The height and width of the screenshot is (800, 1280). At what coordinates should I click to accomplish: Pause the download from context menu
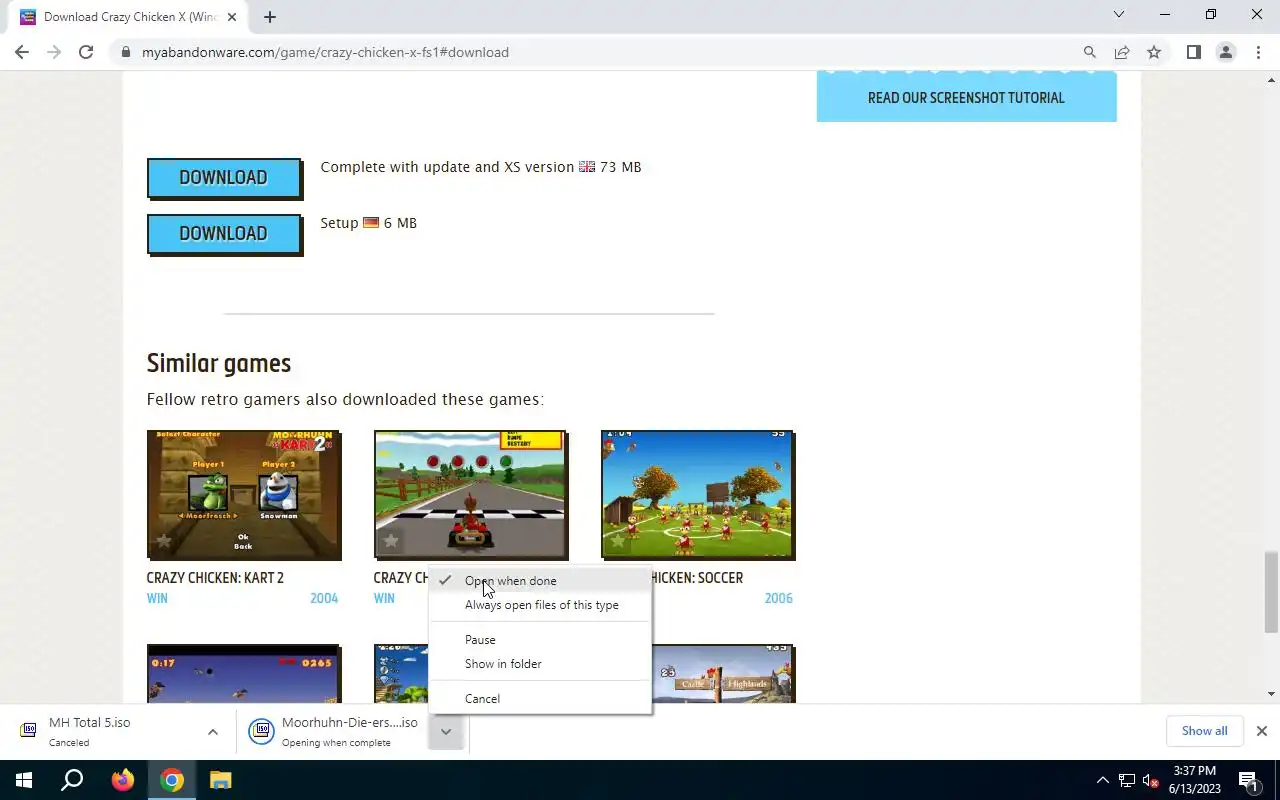(x=540, y=640)
